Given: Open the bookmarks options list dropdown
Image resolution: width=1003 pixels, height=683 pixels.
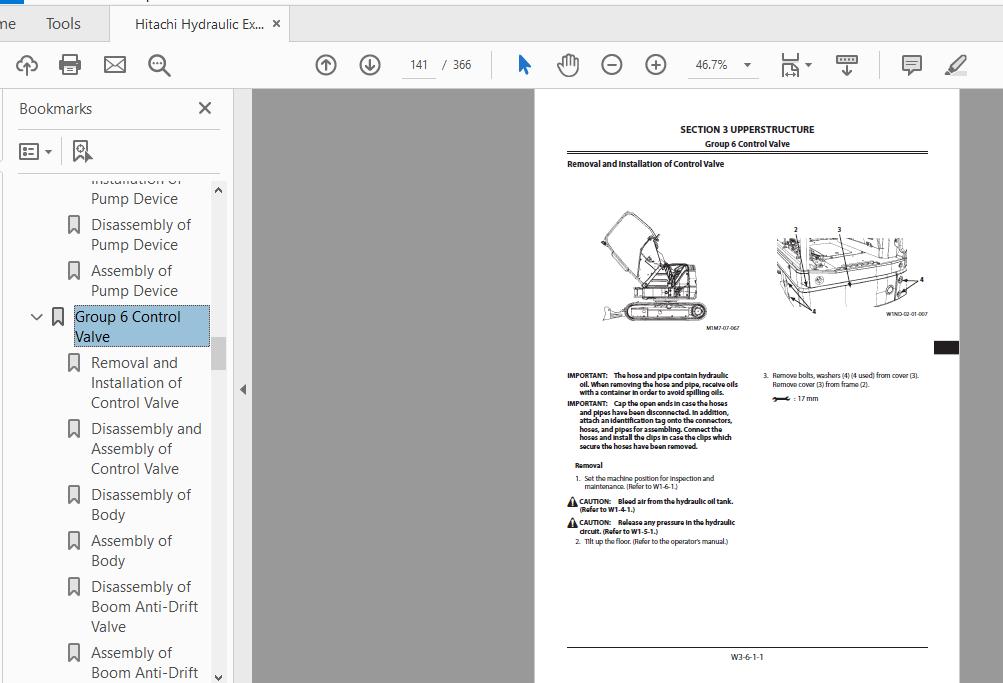Looking at the screenshot, I should (x=35, y=152).
